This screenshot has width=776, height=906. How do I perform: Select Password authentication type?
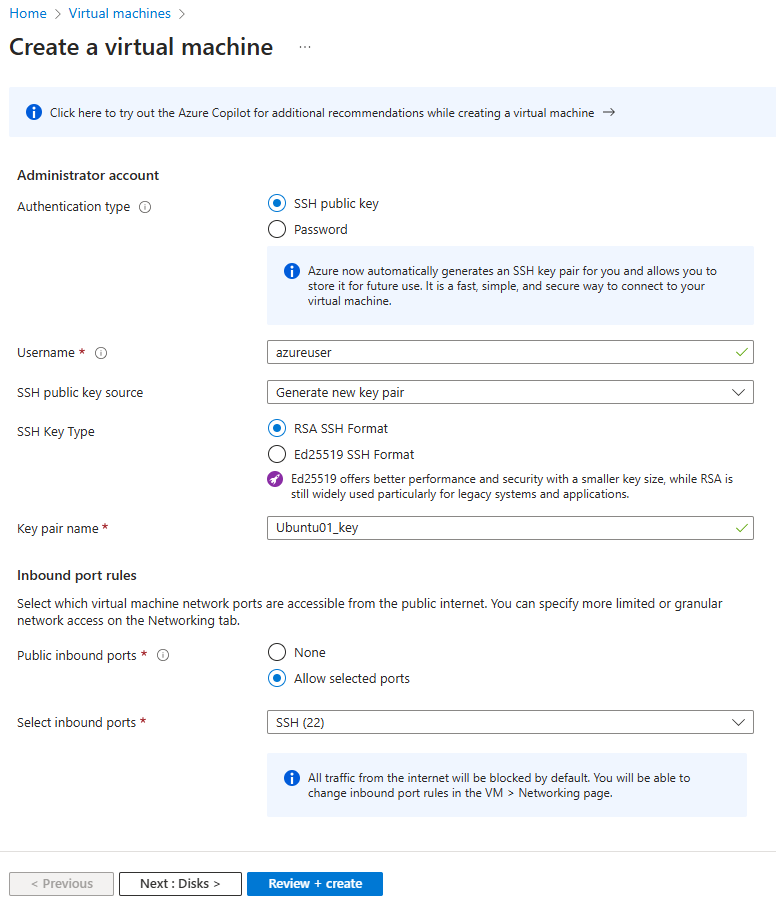(277, 229)
